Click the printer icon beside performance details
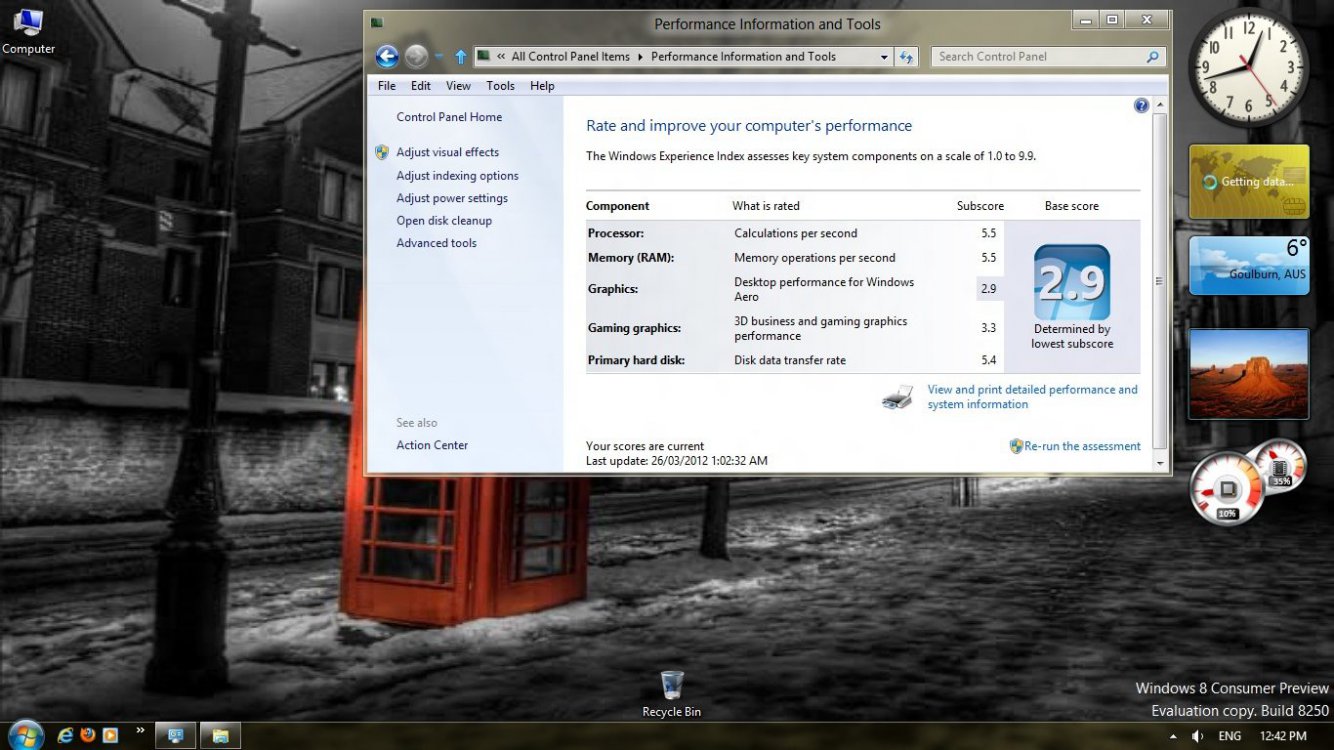The height and width of the screenshot is (750, 1334). tap(897, 397)
